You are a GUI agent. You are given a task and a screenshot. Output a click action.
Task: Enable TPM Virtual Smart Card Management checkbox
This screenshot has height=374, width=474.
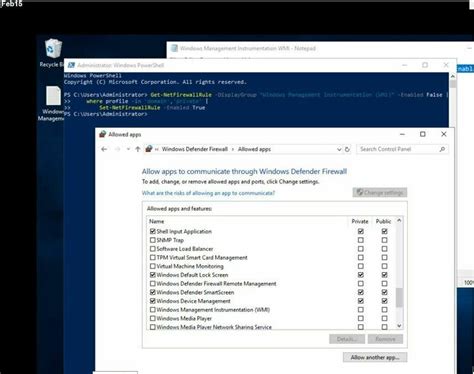point(153,257)
